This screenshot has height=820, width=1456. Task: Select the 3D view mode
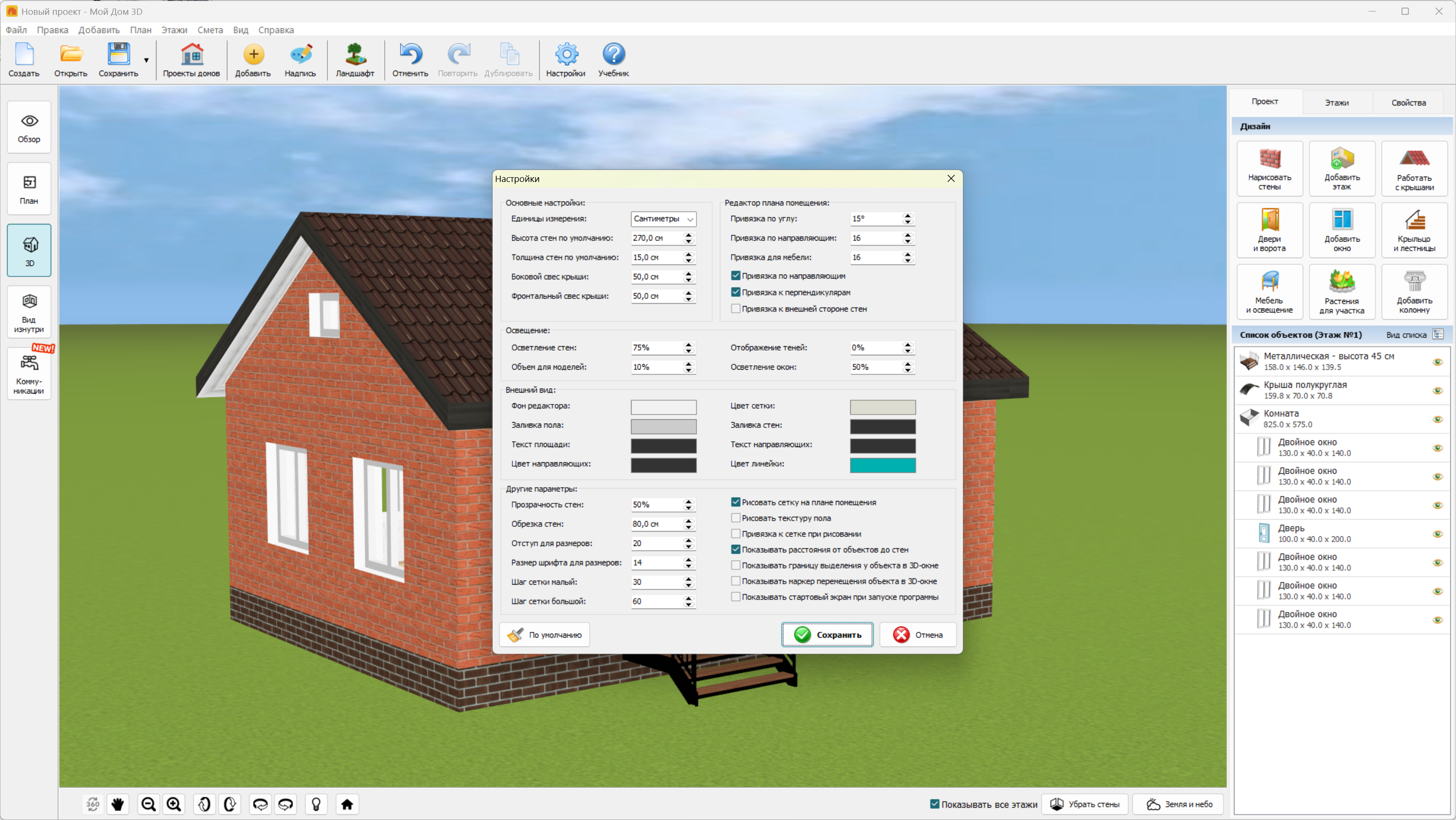[29, 251]
